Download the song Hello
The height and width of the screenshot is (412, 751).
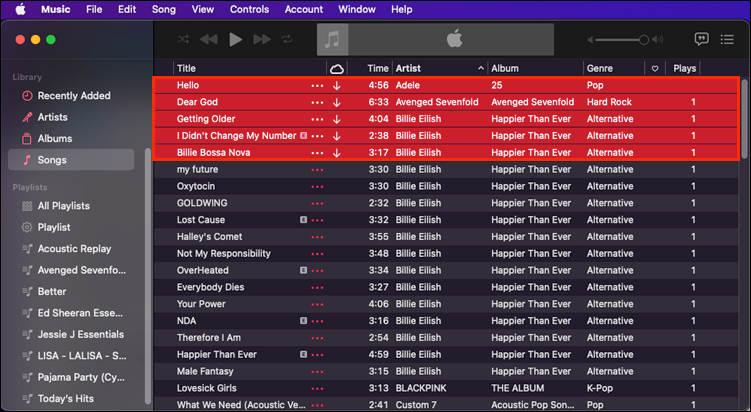coord(337,85)
